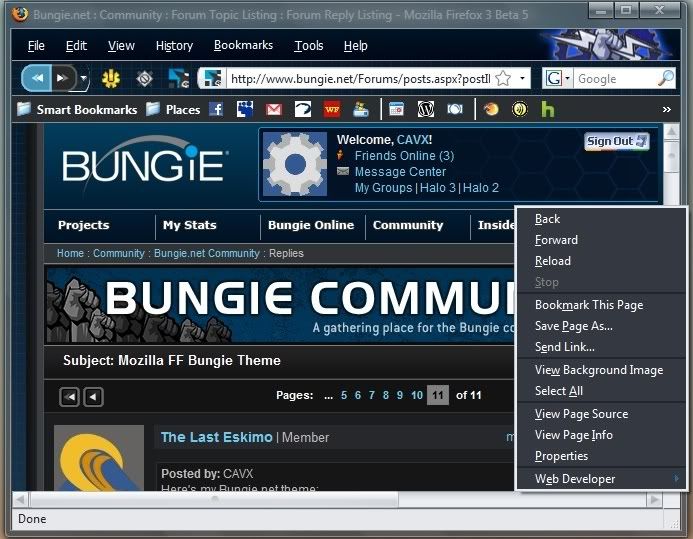The image size is (693, 539).
Task: Go to first page using double-arrow button
Action: tap(70, 396)
